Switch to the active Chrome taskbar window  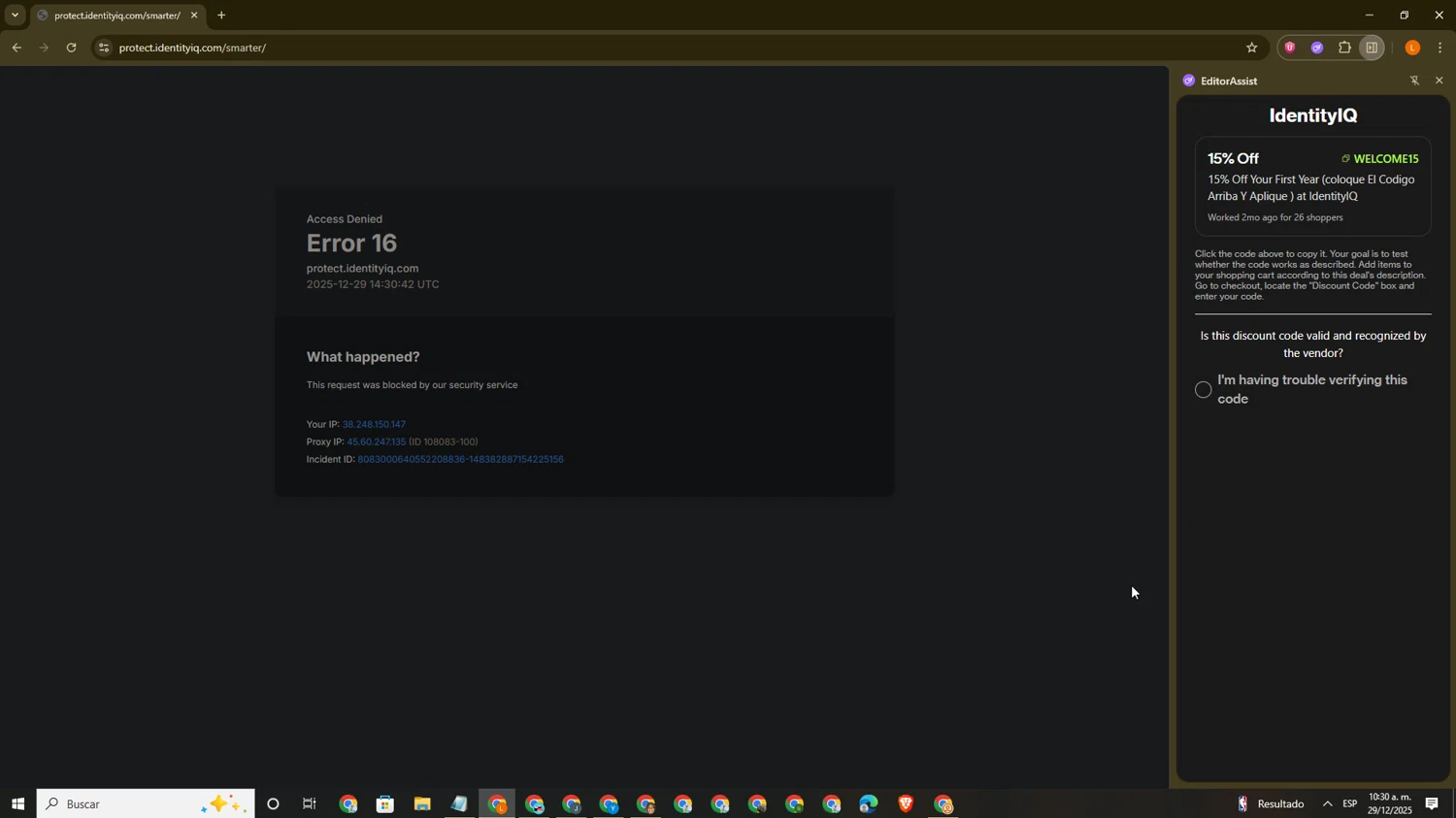[x=497, y=803]
